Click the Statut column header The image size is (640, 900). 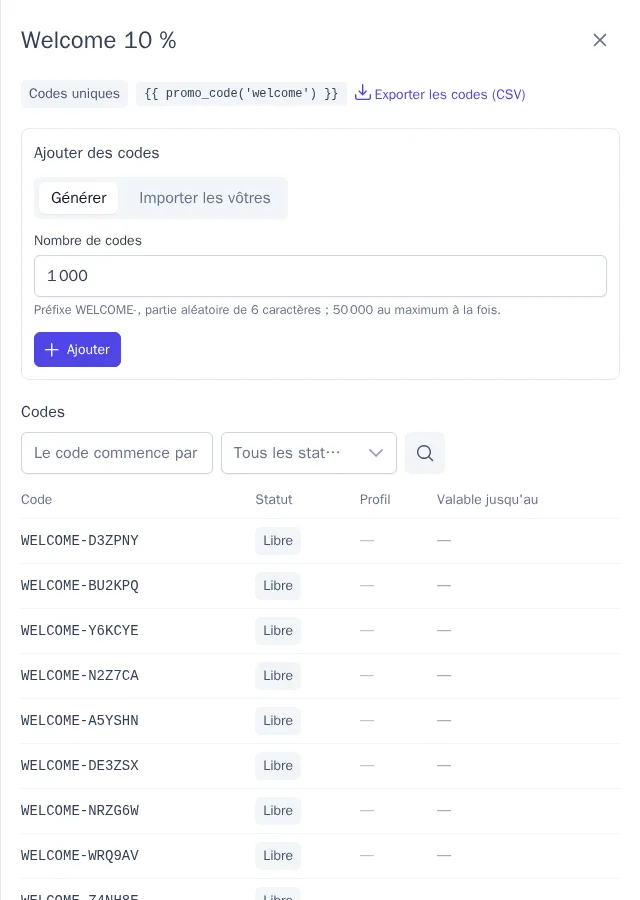coord(274,499)
